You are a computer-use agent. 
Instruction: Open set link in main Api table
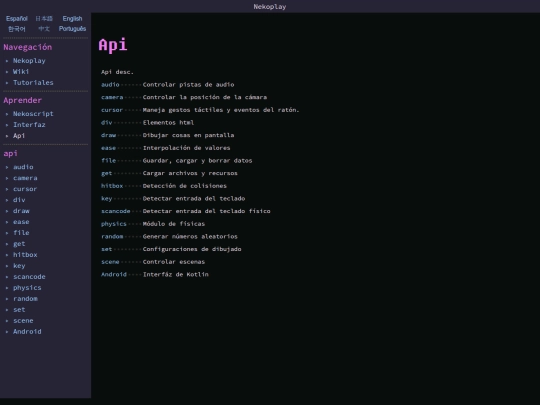[x=106, y=249]
